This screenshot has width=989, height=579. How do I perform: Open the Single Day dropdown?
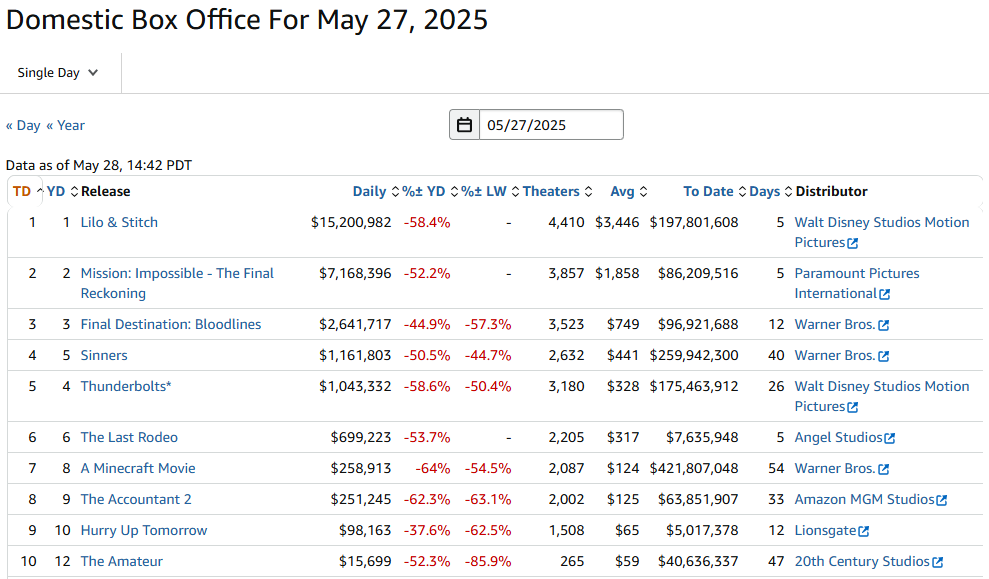click(x=59, y=73)
